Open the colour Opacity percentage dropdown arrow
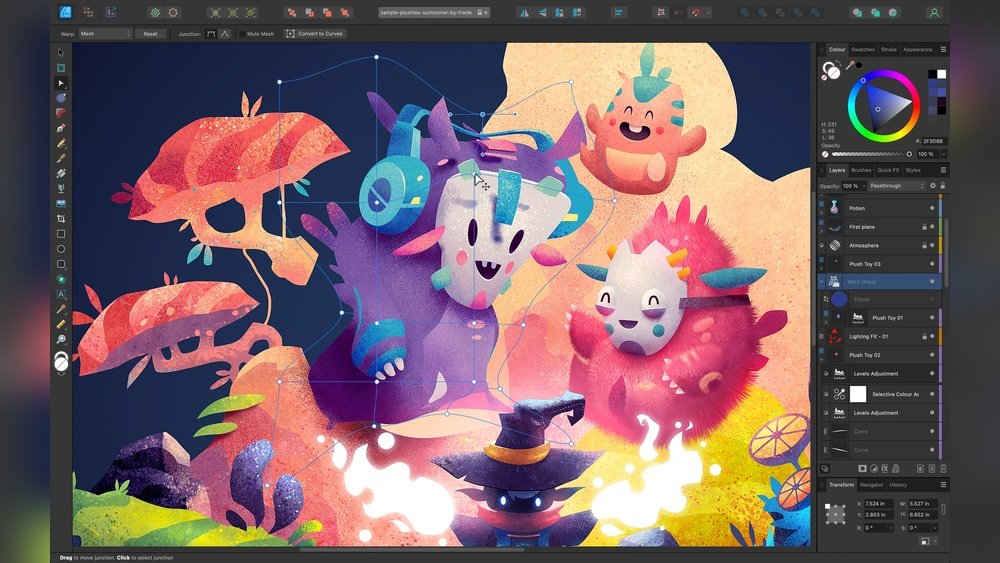The height and width of the screenshot is (563, 1000). pos(943,154)
